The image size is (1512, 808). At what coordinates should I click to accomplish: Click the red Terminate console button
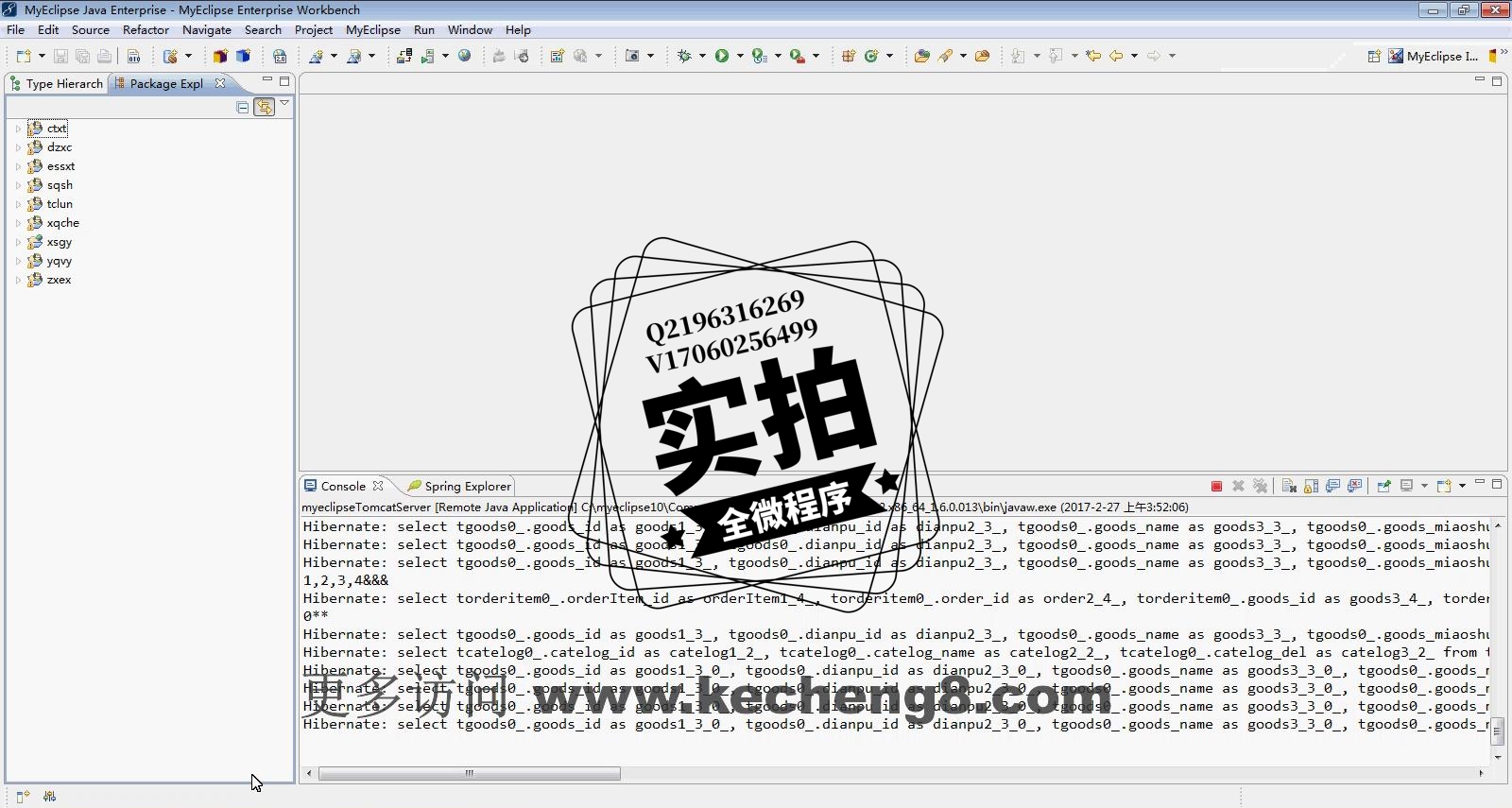[x=1216, y=486]
